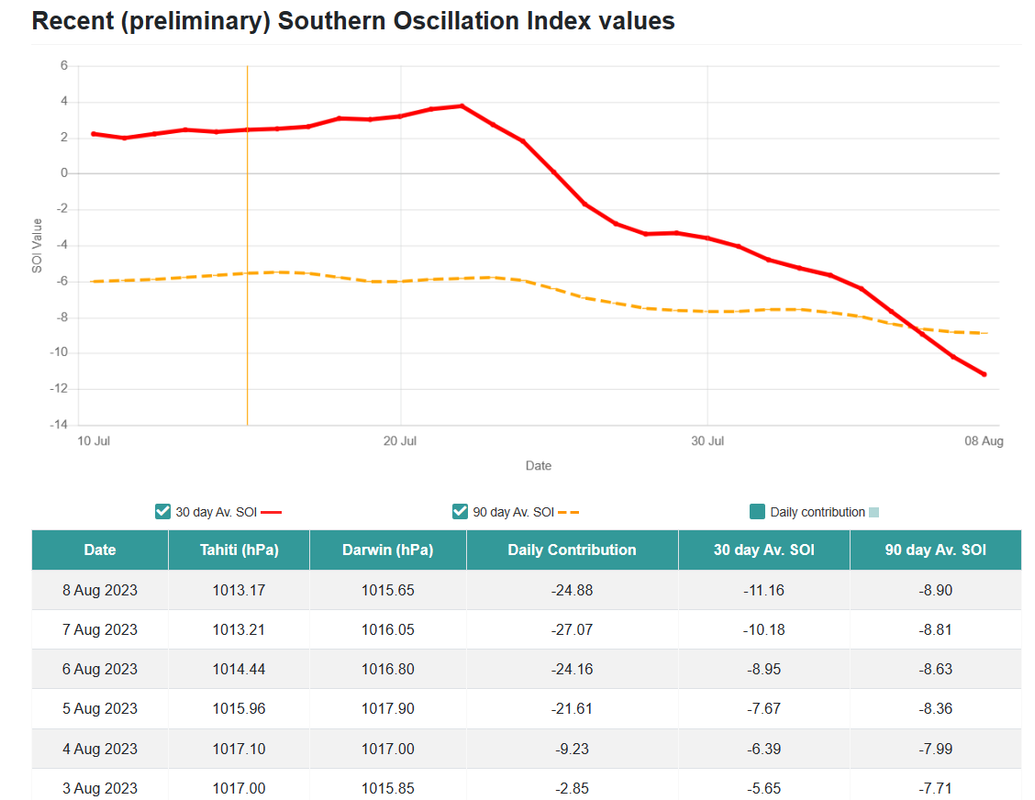The image size is (1035, 800).
Task: Click 90 day SOI value -7.71
Action: click(935, 789)
